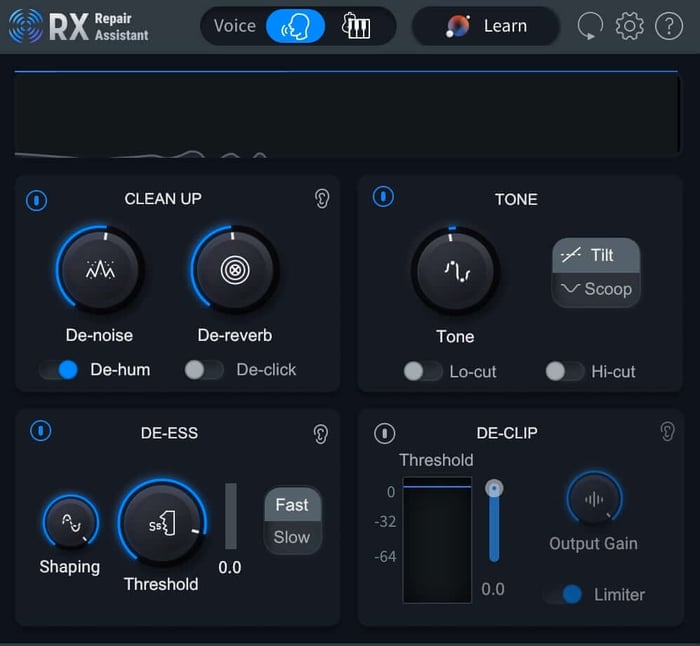Click the De-ess 0.0 value readout
This screenshot has height=646, width=700.
229,568
